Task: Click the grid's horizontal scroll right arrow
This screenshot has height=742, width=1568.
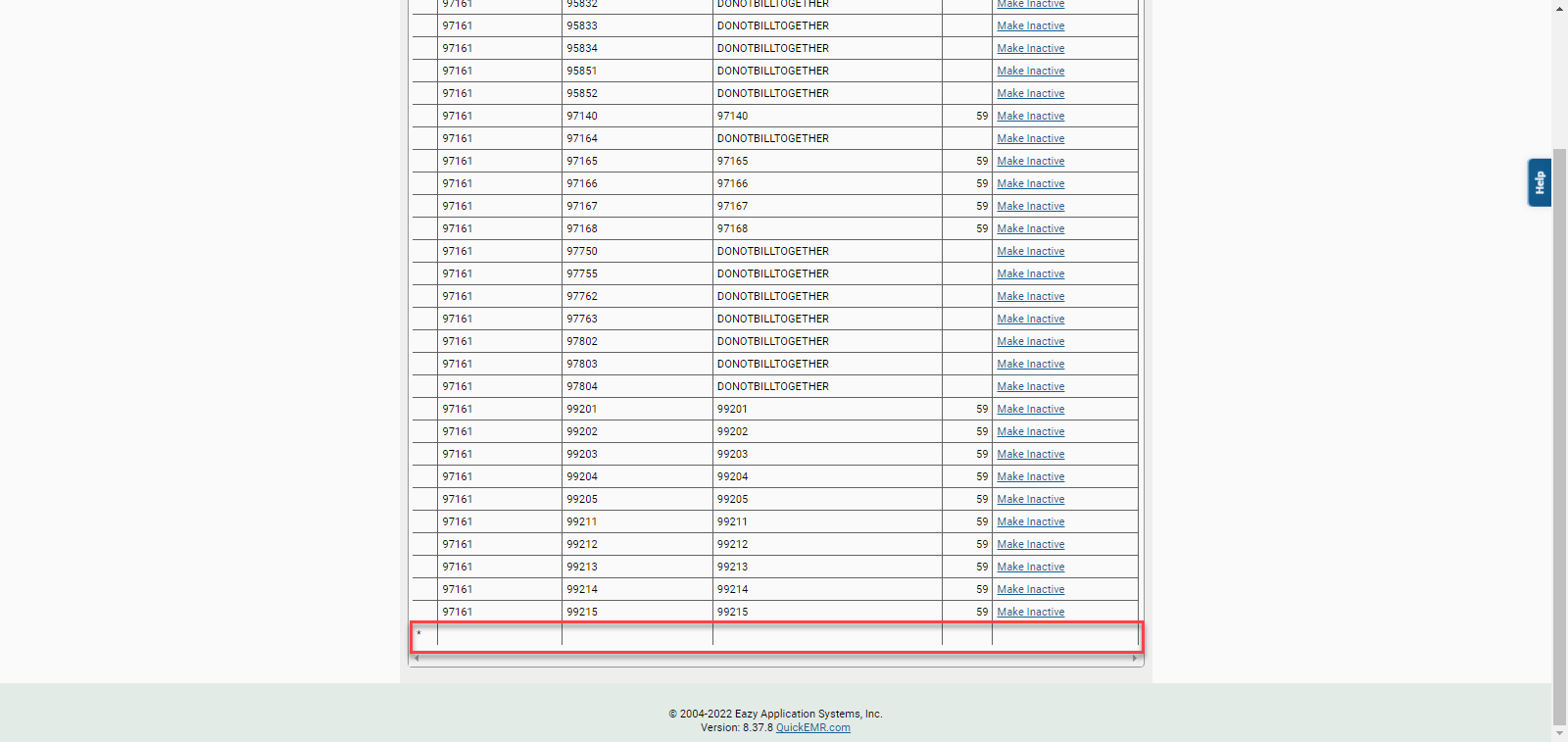Action: pos(1135,658)
